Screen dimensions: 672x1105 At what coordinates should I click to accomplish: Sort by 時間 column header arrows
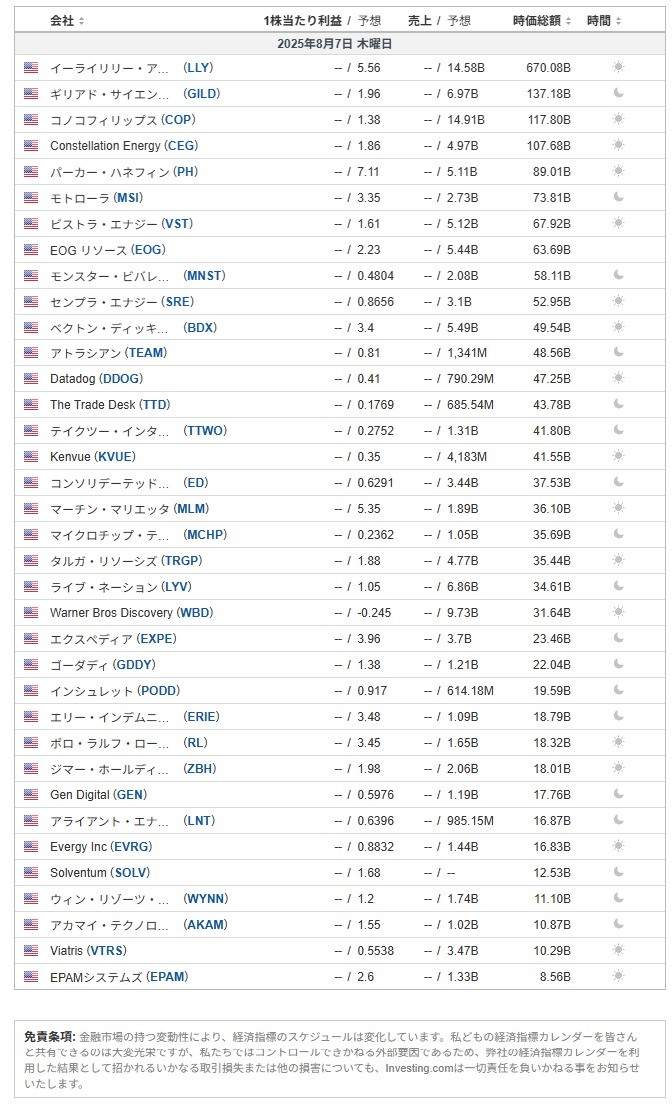tap(619, 21)
